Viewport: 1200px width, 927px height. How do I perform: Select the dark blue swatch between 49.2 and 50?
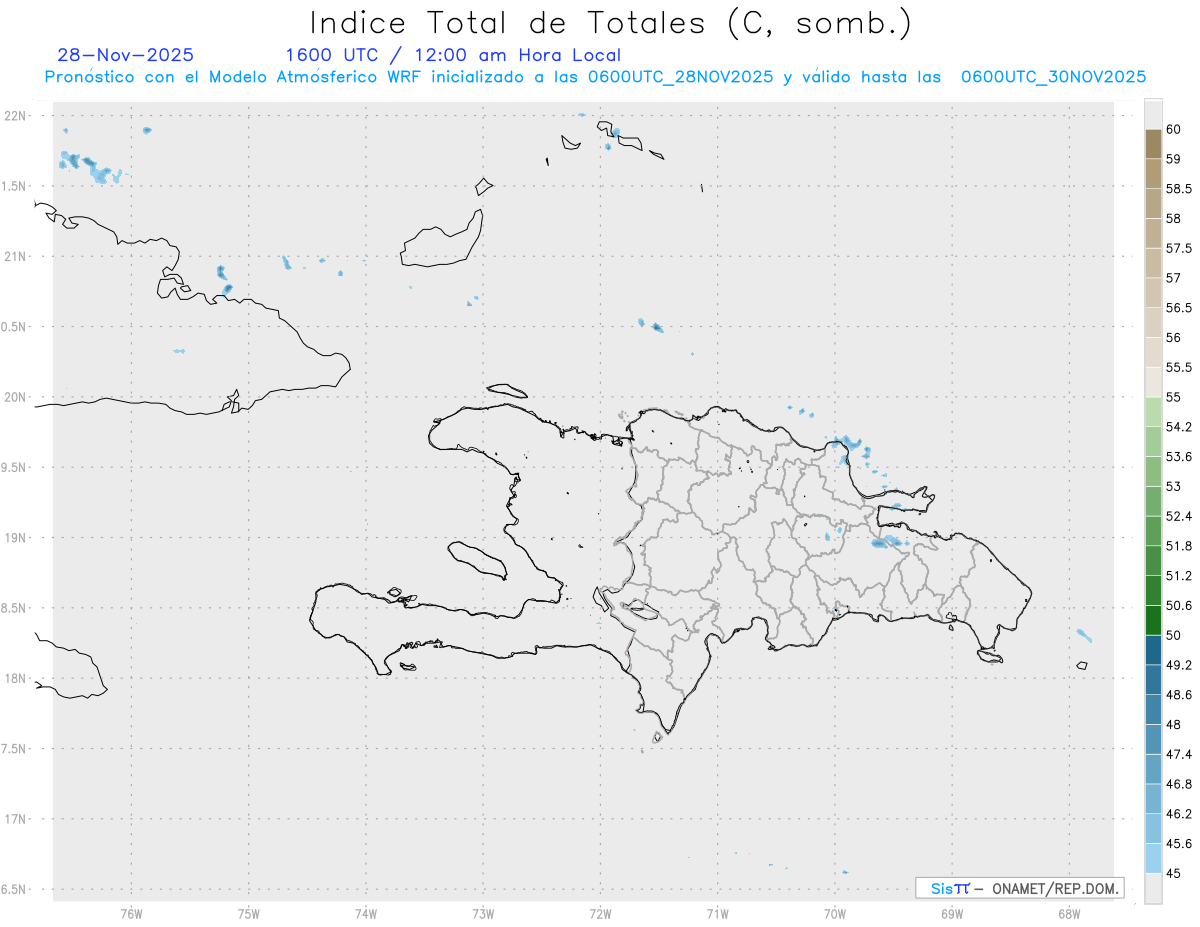point(1153,650)
